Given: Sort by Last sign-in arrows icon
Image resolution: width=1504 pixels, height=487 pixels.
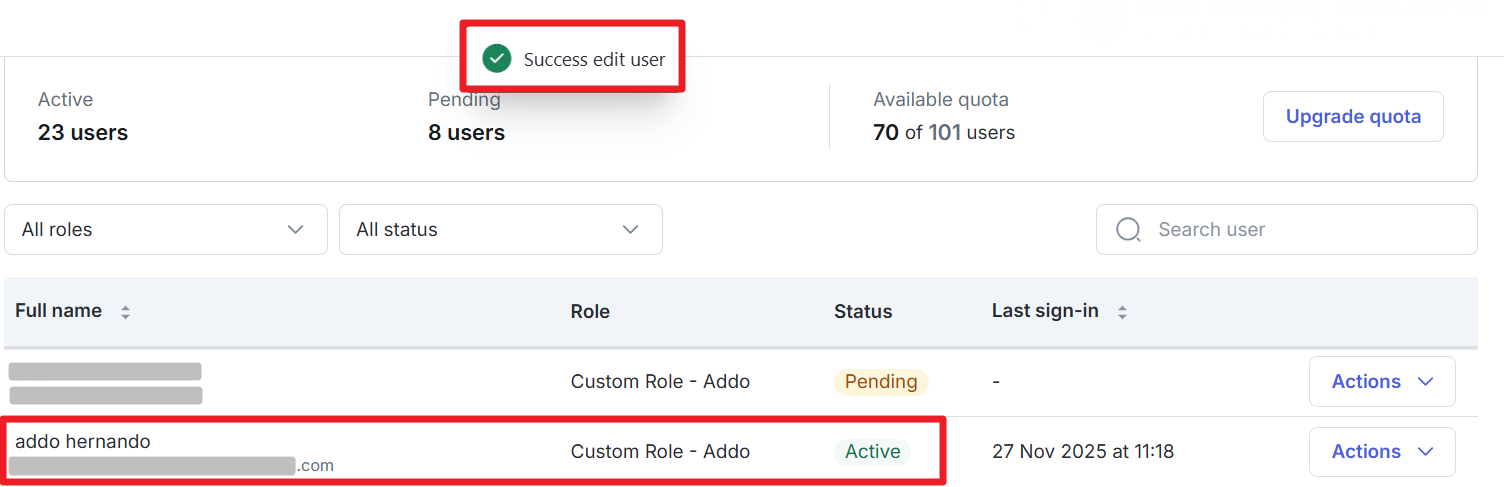Looking at the screenshot, I should (1122, 312).
